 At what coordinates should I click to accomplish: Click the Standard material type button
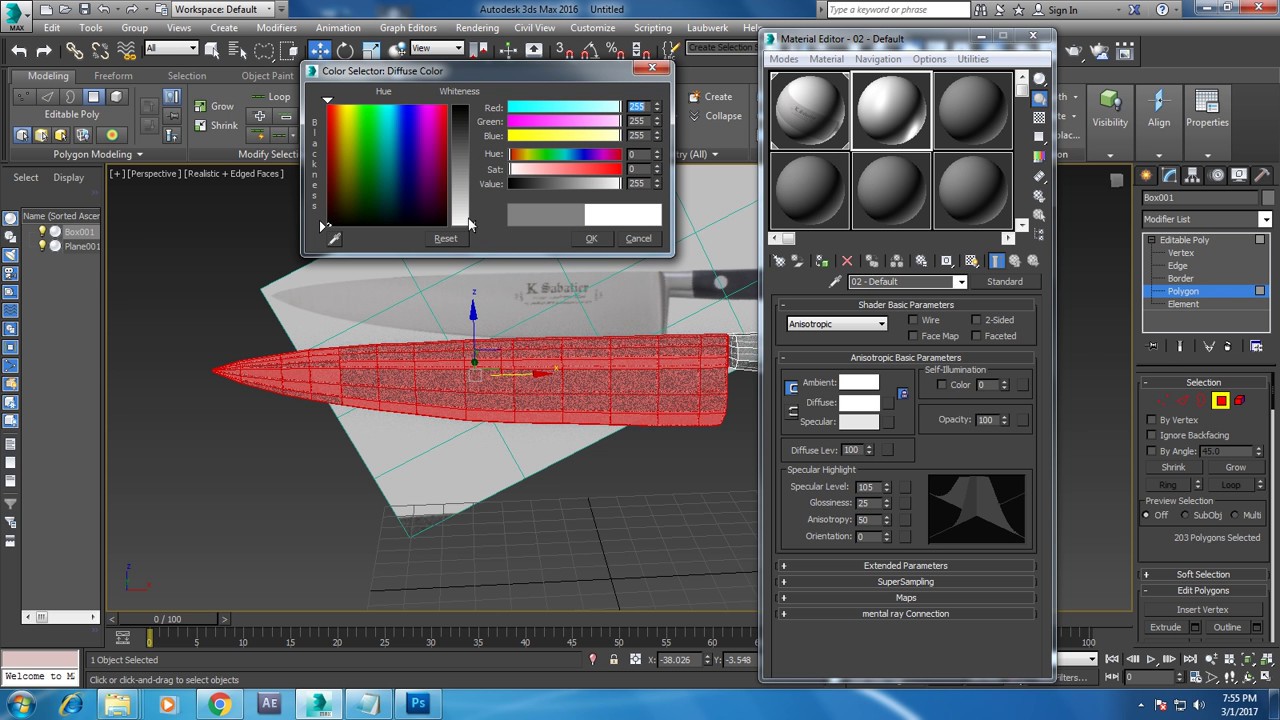1005,282
